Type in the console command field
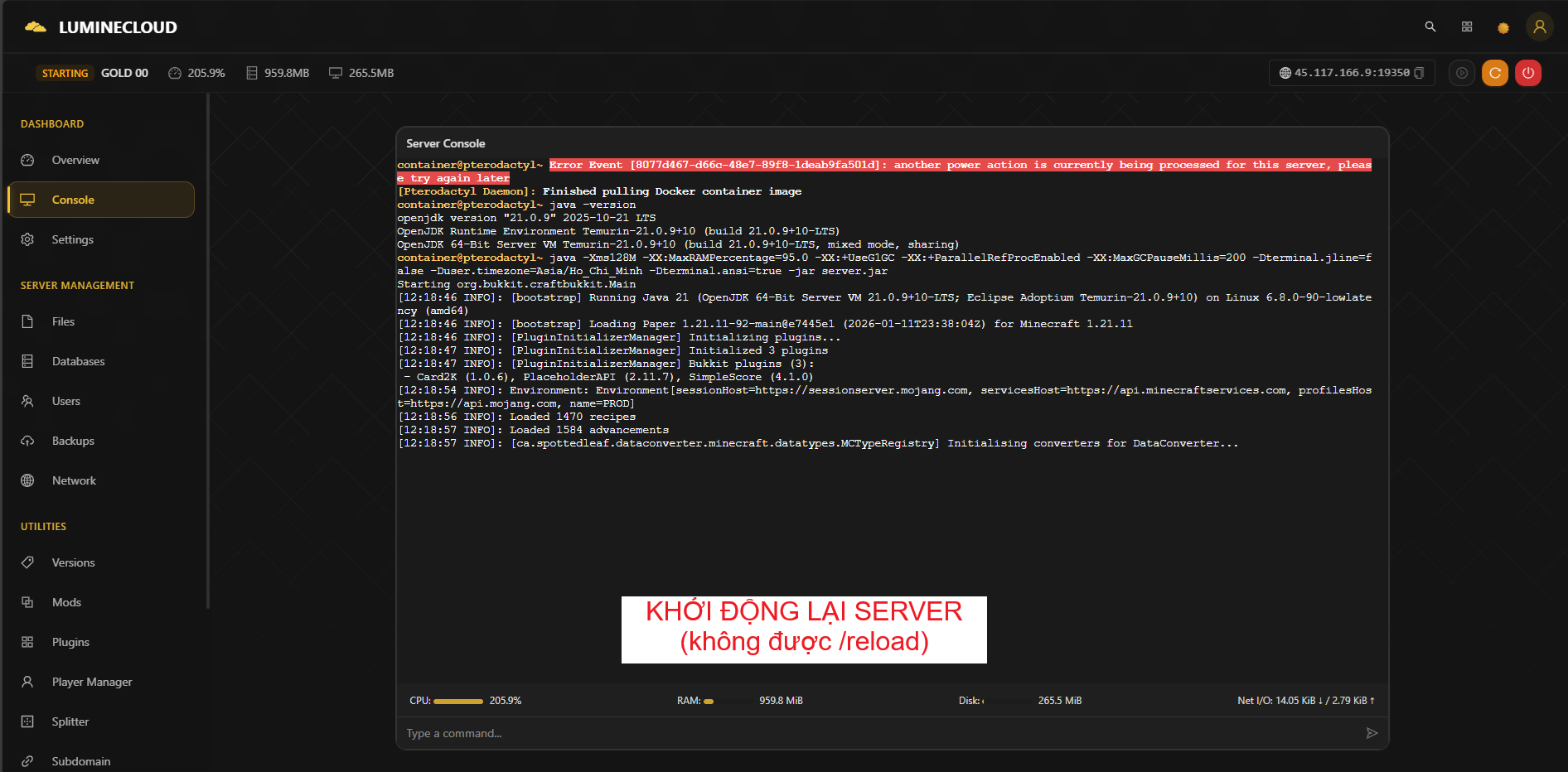Image resolution: width=1568 pixels, height=772 pixels. click(x=878, y=733)
